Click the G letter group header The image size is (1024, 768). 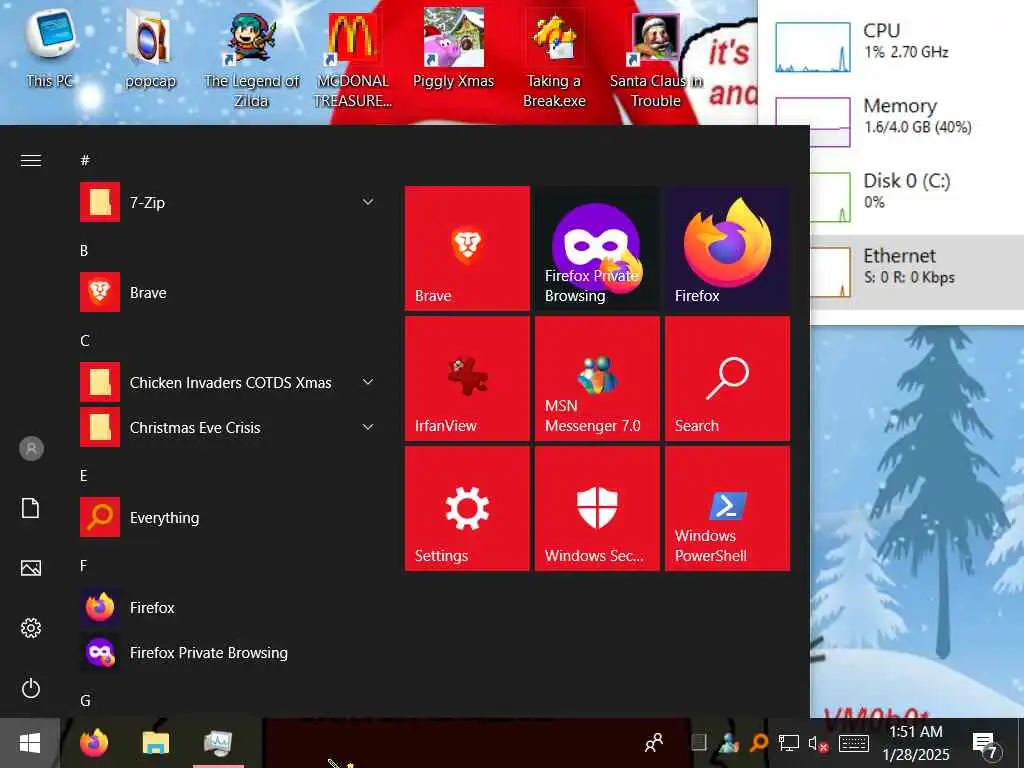85,701
